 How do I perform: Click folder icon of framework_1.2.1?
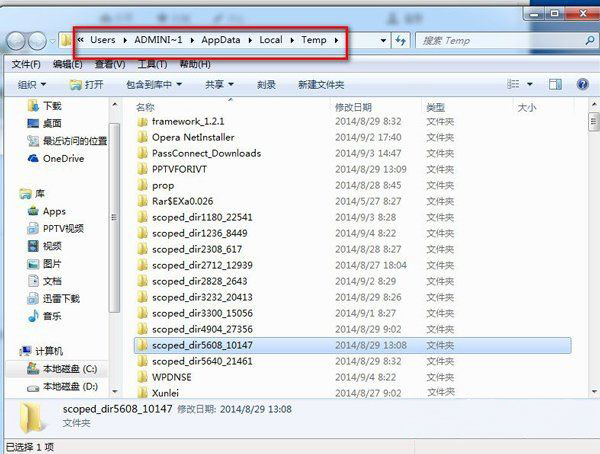142,122
